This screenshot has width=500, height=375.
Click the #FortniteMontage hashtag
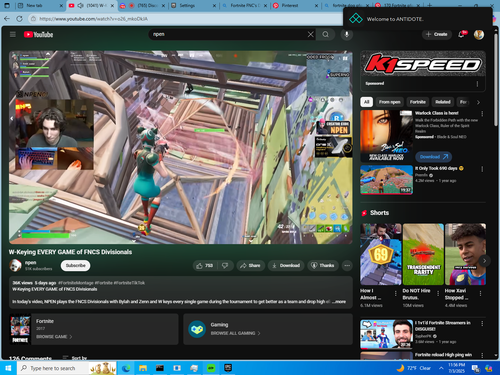(76, 283)
